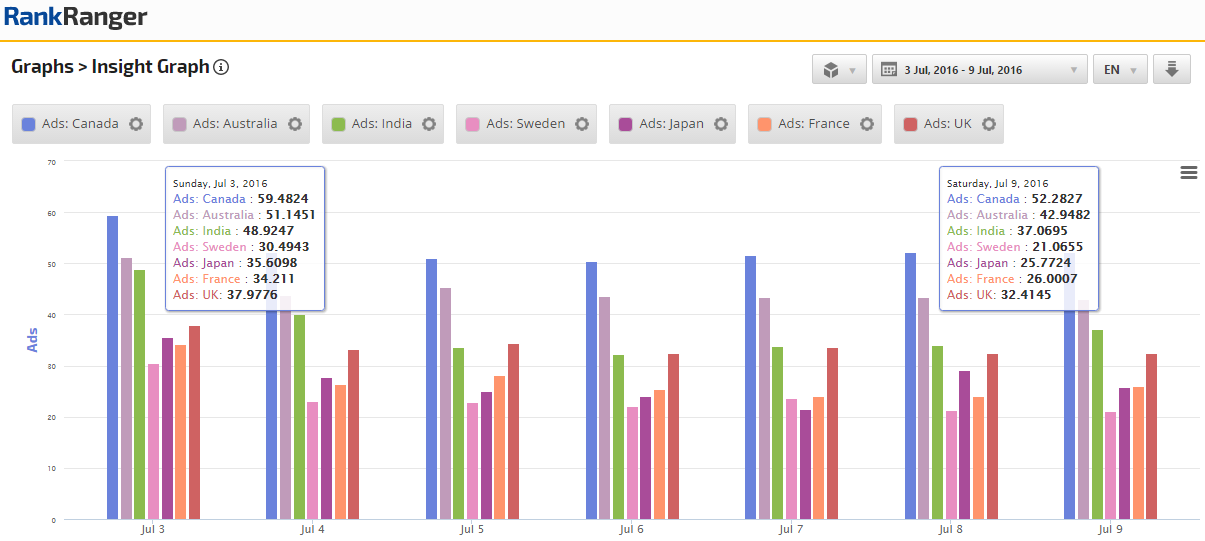Click gear icon next to Ads: Sweden

coord(582,124)
